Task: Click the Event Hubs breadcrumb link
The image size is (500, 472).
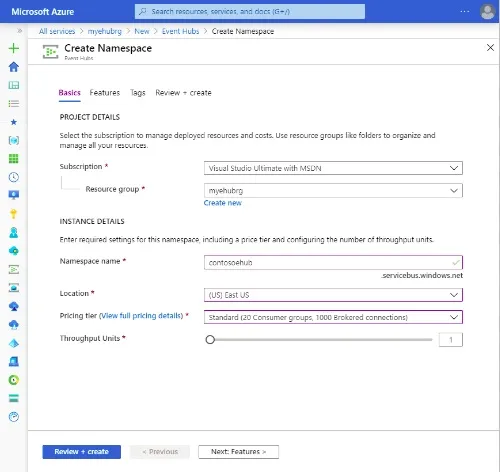Action: [180, 31]
